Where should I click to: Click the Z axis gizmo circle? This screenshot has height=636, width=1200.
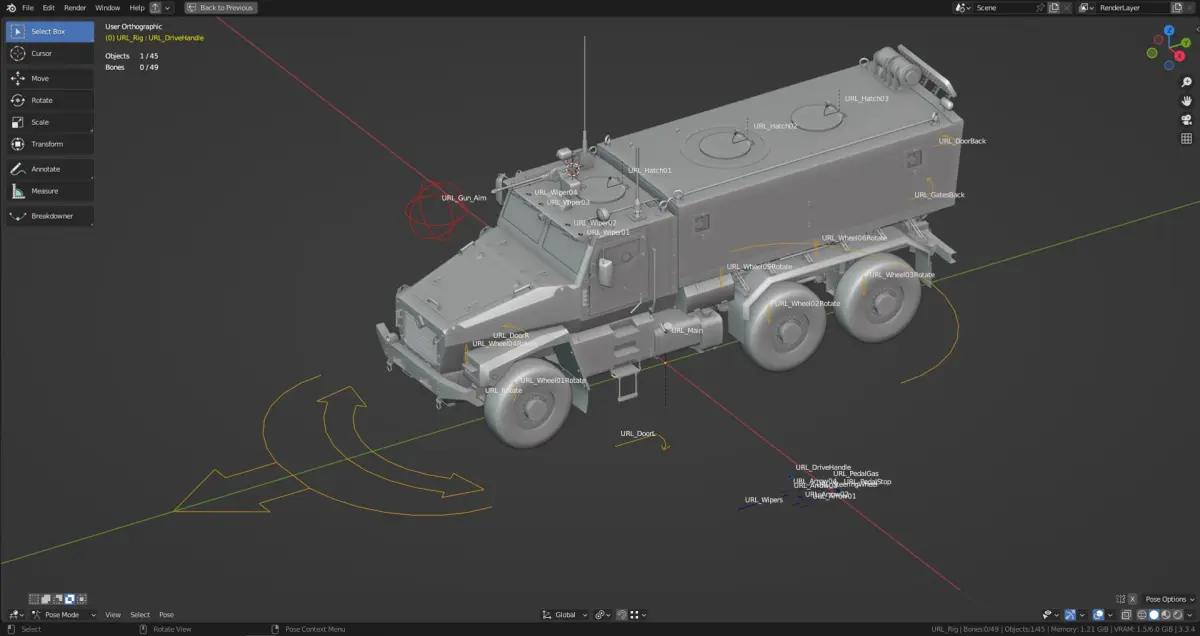1169,28
